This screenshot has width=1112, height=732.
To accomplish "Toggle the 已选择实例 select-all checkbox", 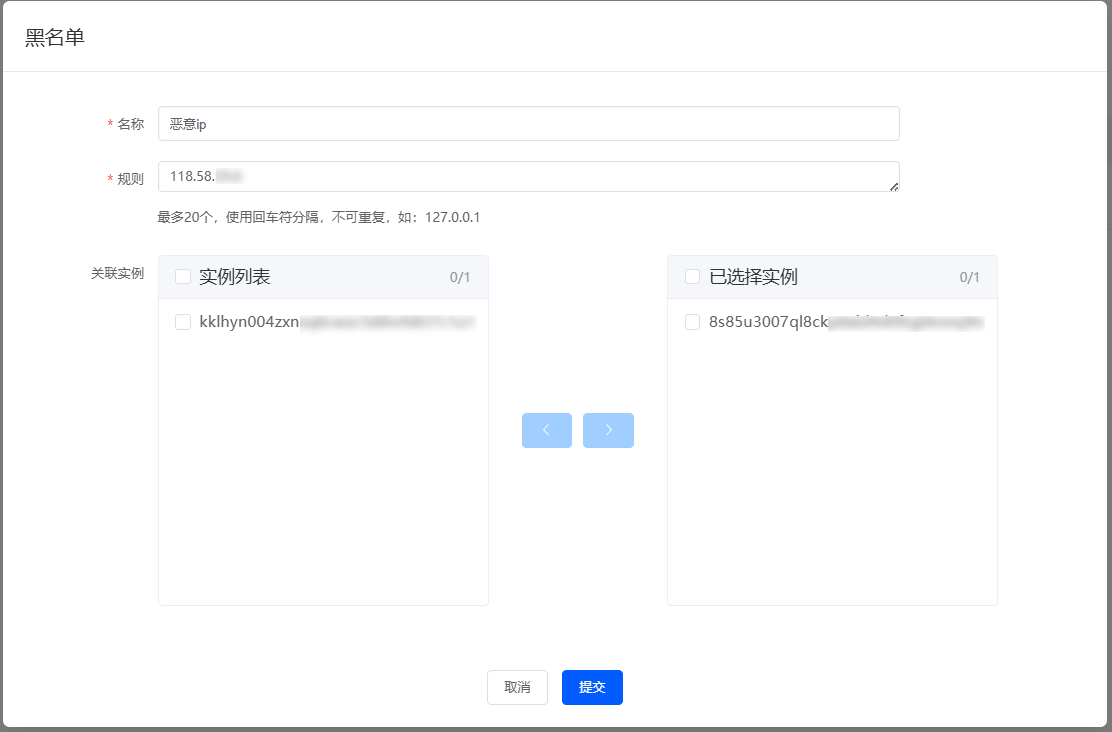I will (x=693, y=277).
